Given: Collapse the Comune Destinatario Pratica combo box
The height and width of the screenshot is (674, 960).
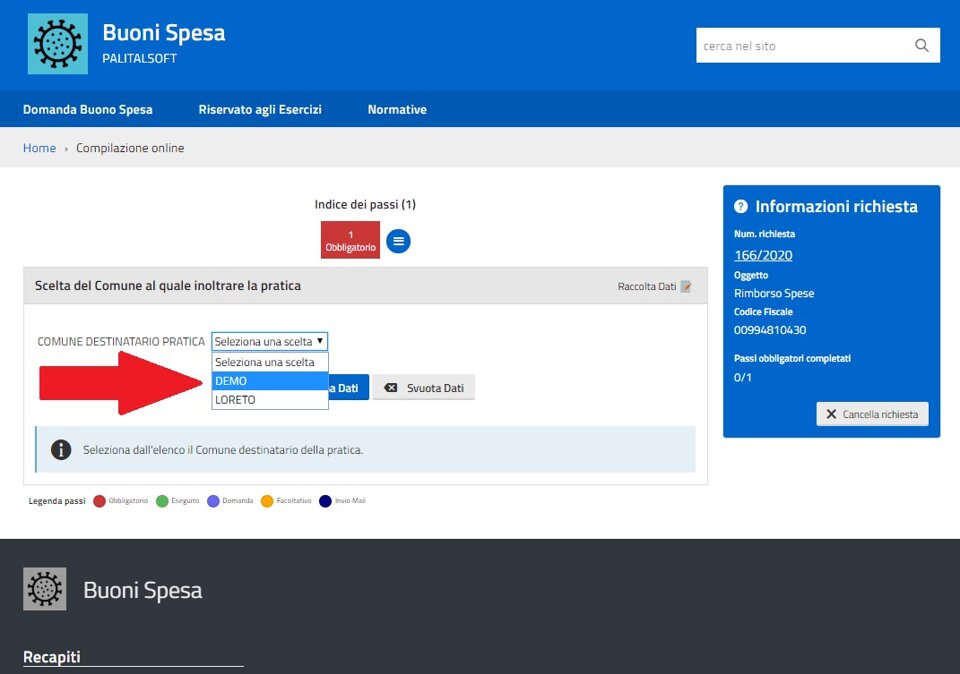Looking at the screenshot, I should (x=269, y=341).
